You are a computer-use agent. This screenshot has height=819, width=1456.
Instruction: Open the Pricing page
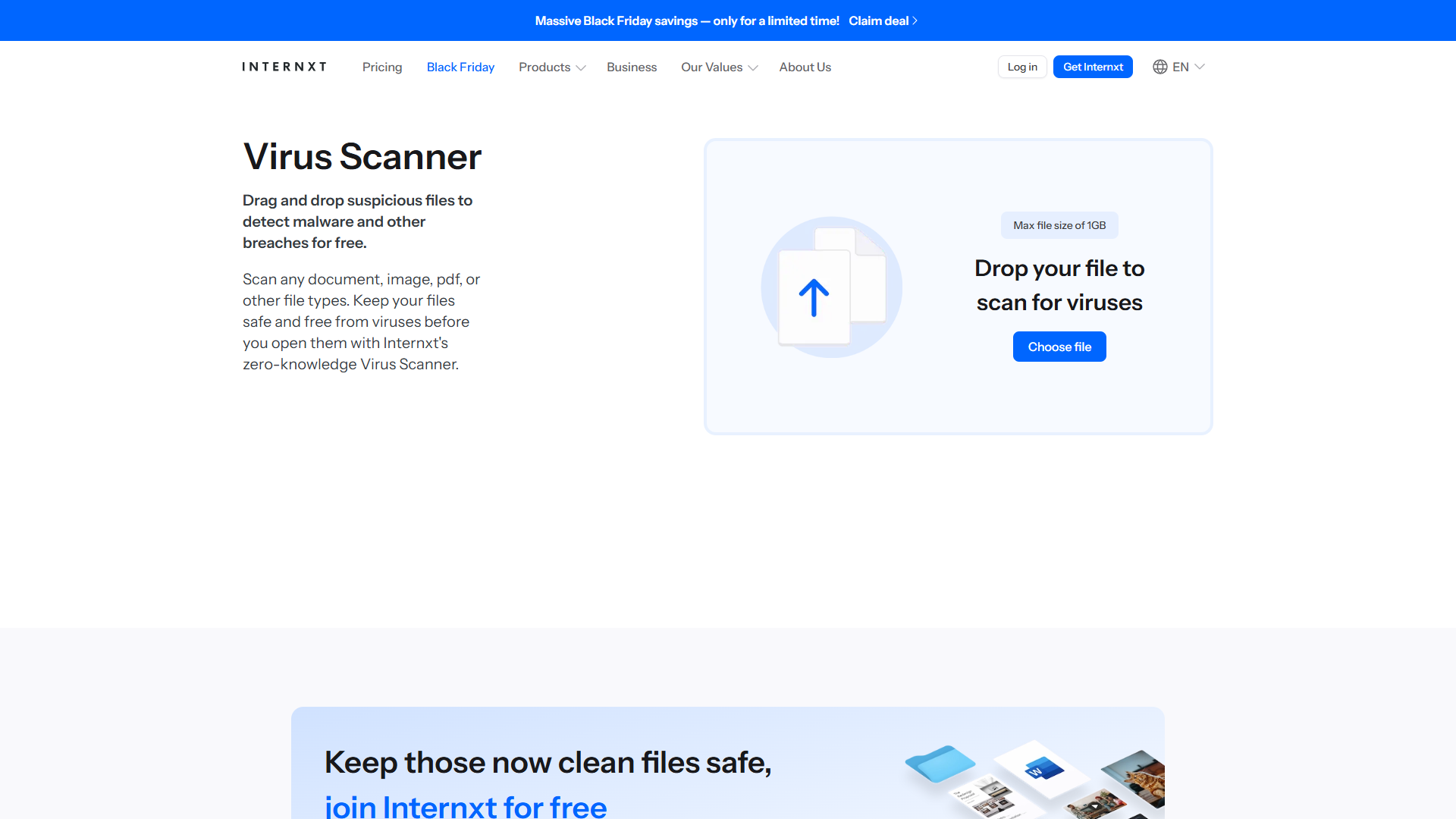point(382,67)
